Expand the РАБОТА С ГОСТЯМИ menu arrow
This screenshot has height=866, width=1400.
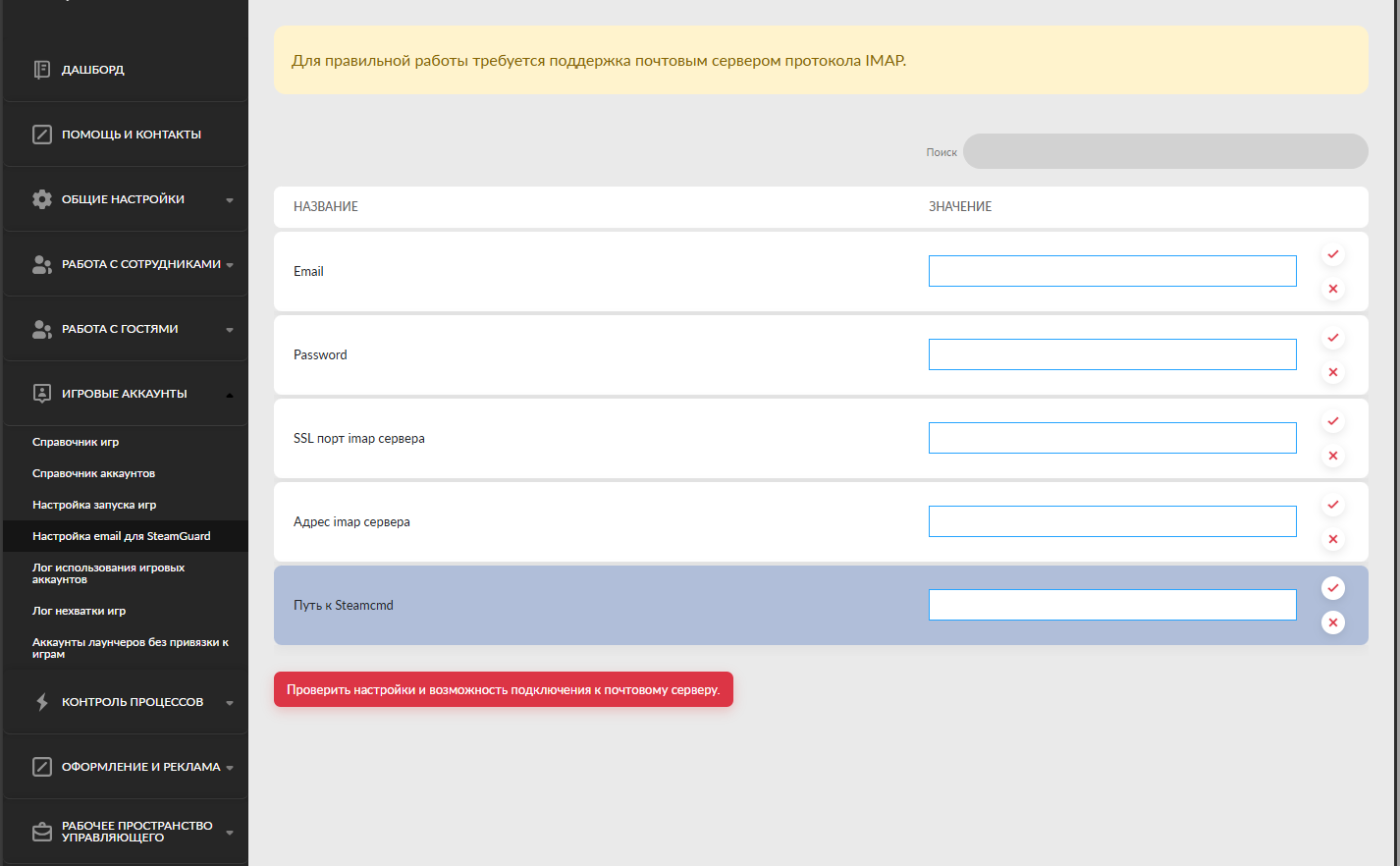coord(230,330)
